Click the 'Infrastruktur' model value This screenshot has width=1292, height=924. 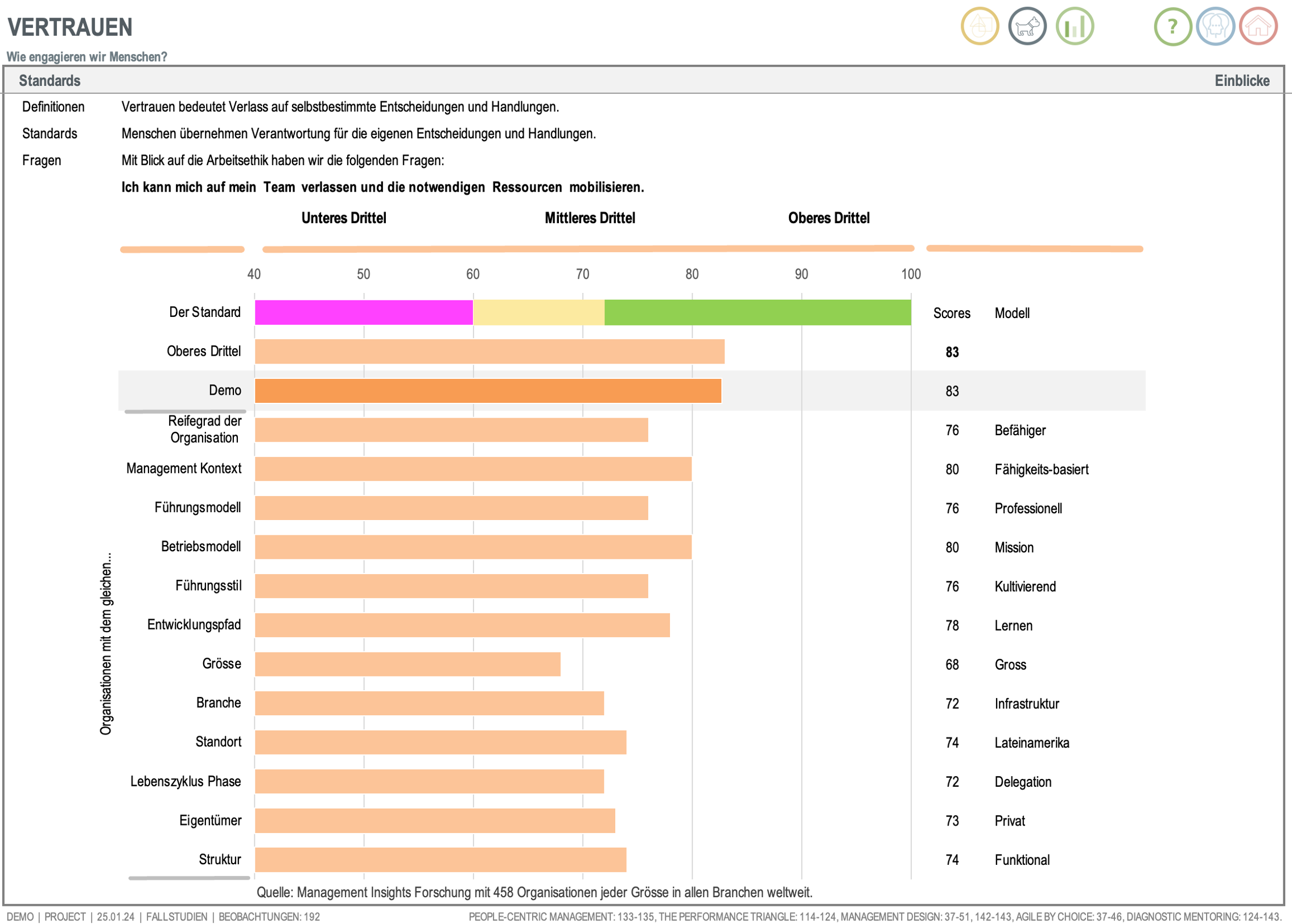1027,704
